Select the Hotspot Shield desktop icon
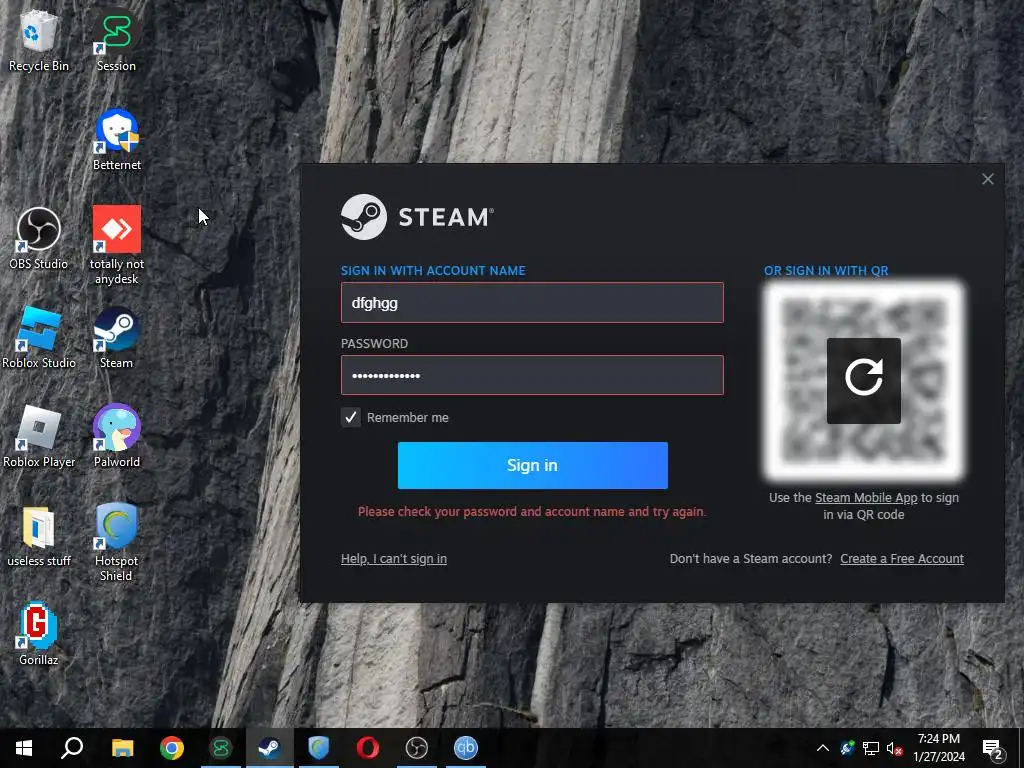Screen dimensions: 1024x768 pyautogui.click(x=116, y=542)
